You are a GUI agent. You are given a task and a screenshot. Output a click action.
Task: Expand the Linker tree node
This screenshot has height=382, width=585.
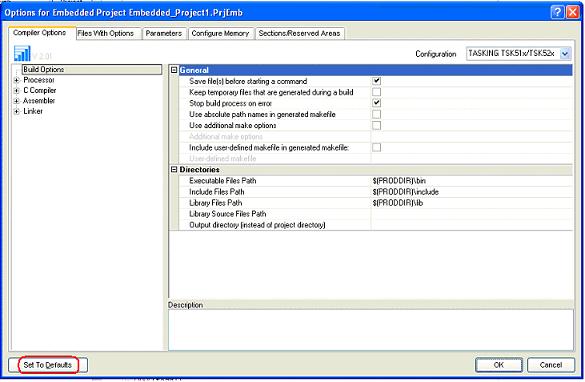pos(16,112)
